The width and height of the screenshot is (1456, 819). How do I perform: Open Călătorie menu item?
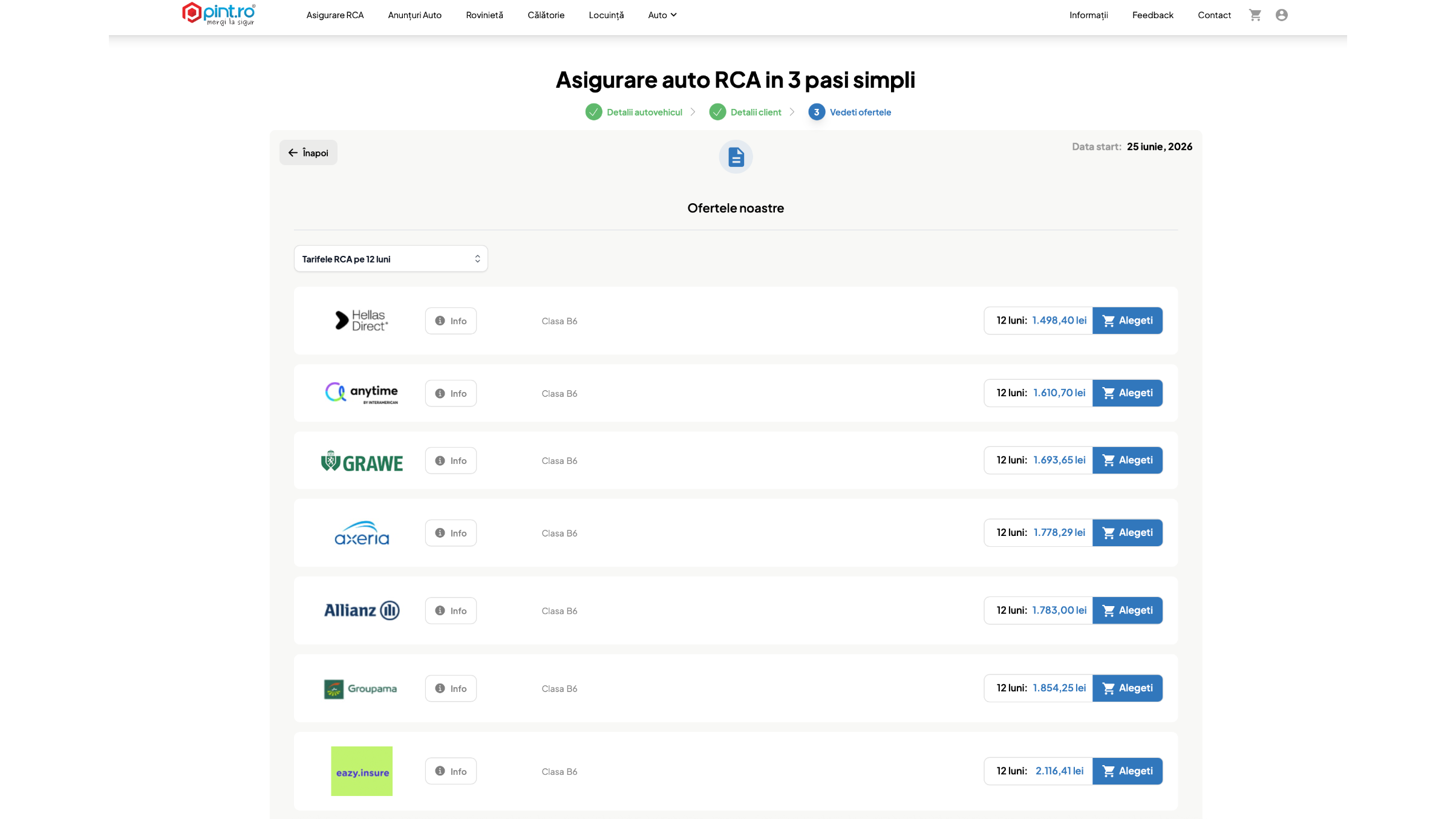[546, 15]
